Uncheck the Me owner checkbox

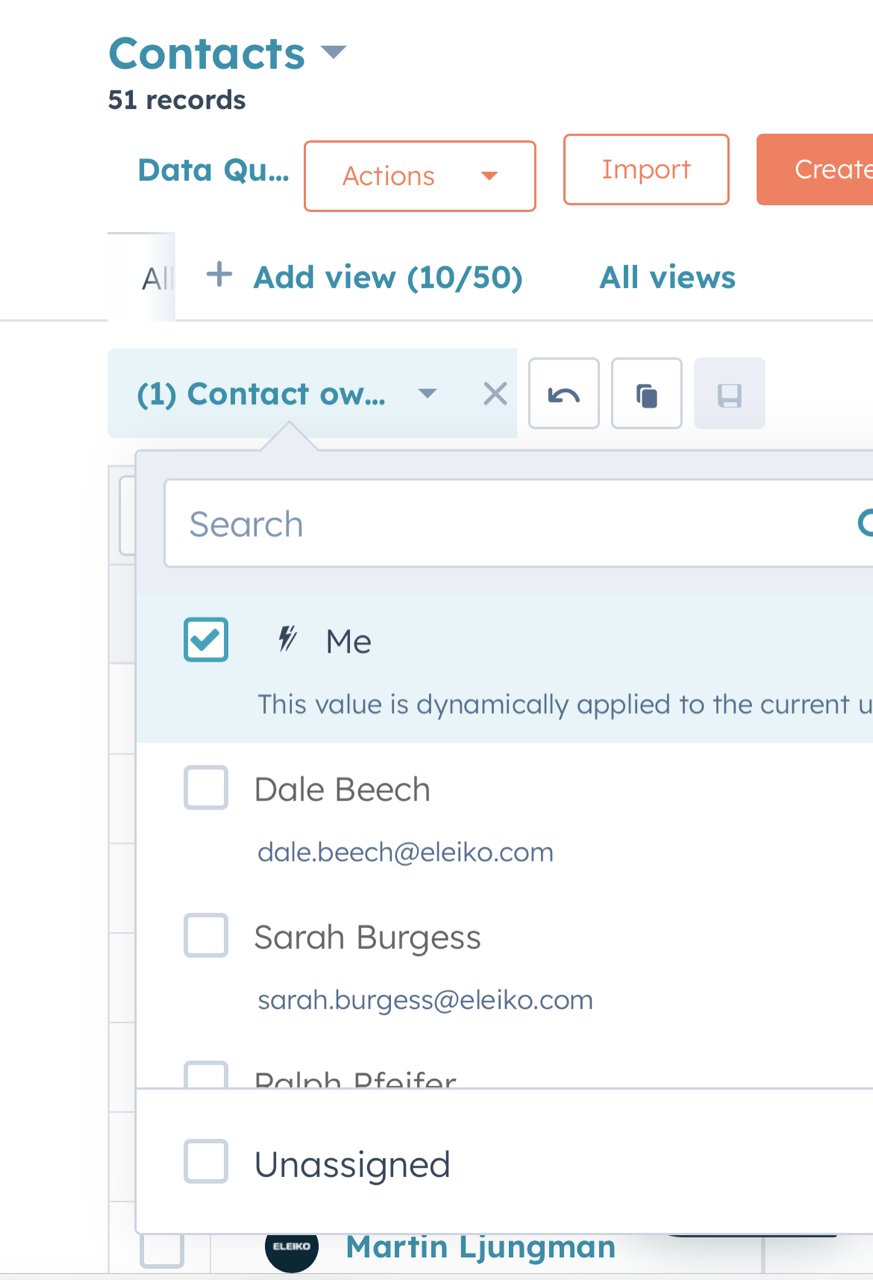206,640
